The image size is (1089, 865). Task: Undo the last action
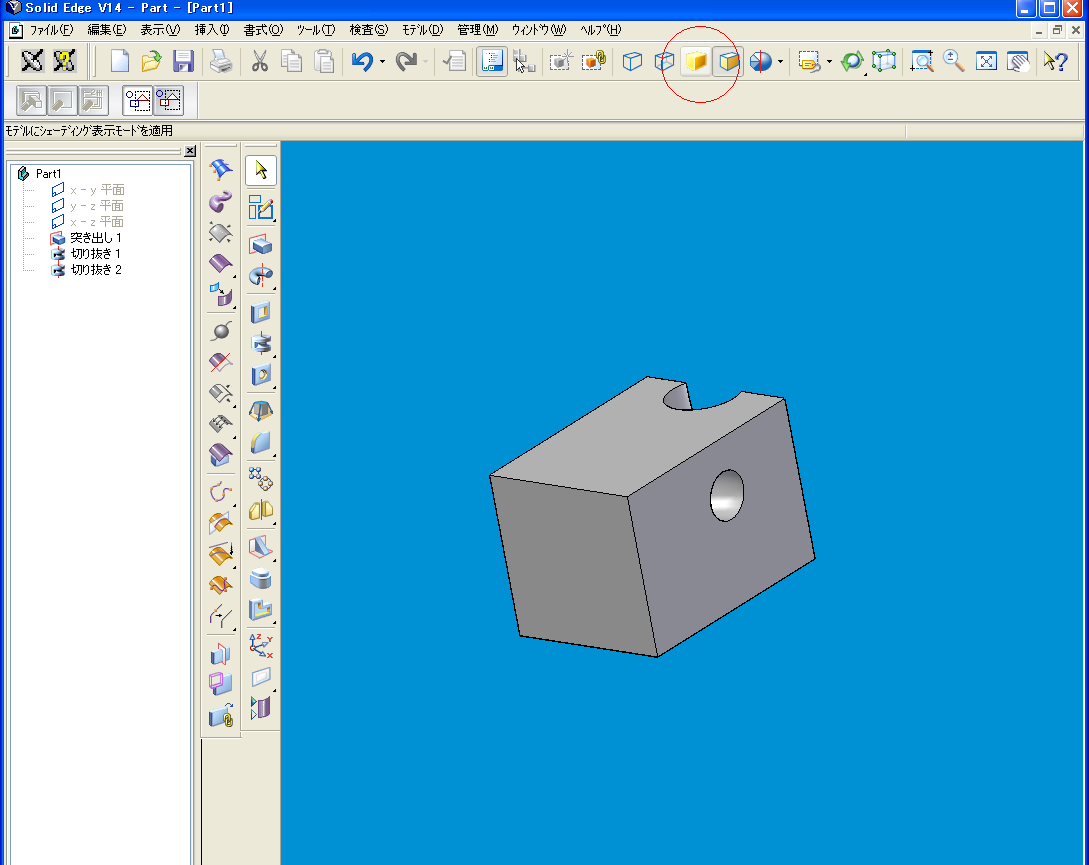tap(362, 61)
